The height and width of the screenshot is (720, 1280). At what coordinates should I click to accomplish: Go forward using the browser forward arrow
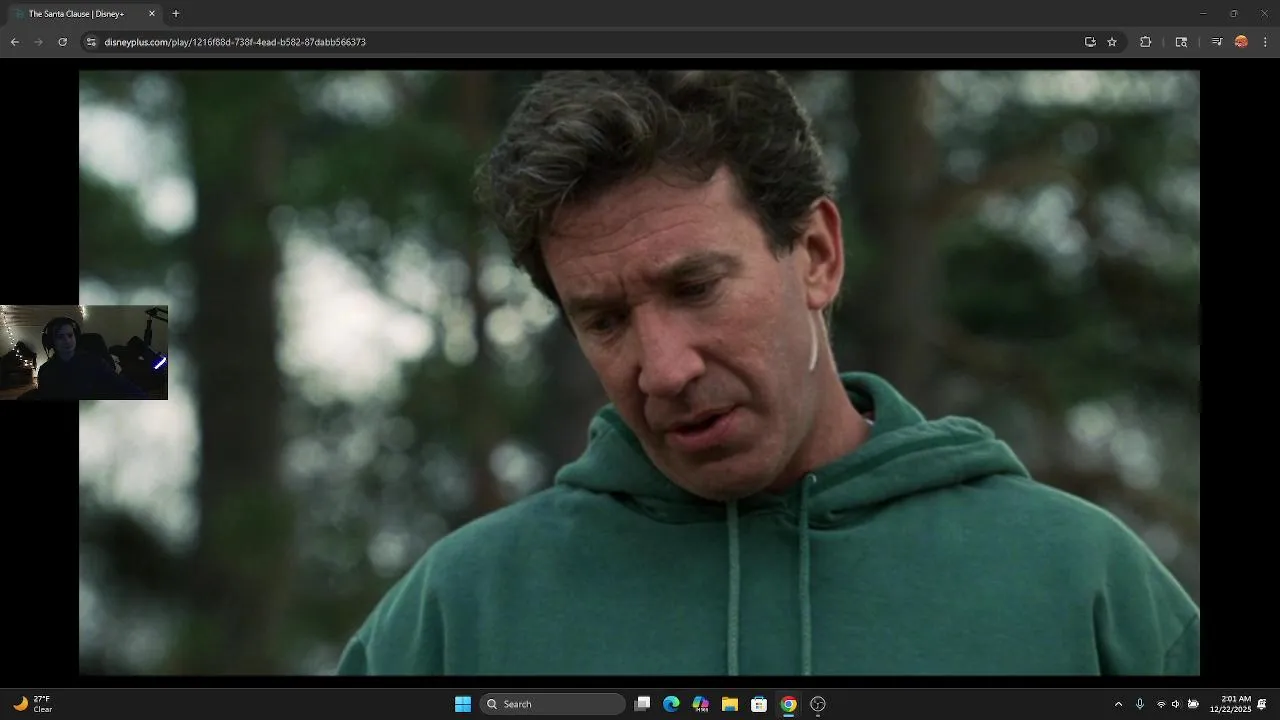[x=38, y=42]
